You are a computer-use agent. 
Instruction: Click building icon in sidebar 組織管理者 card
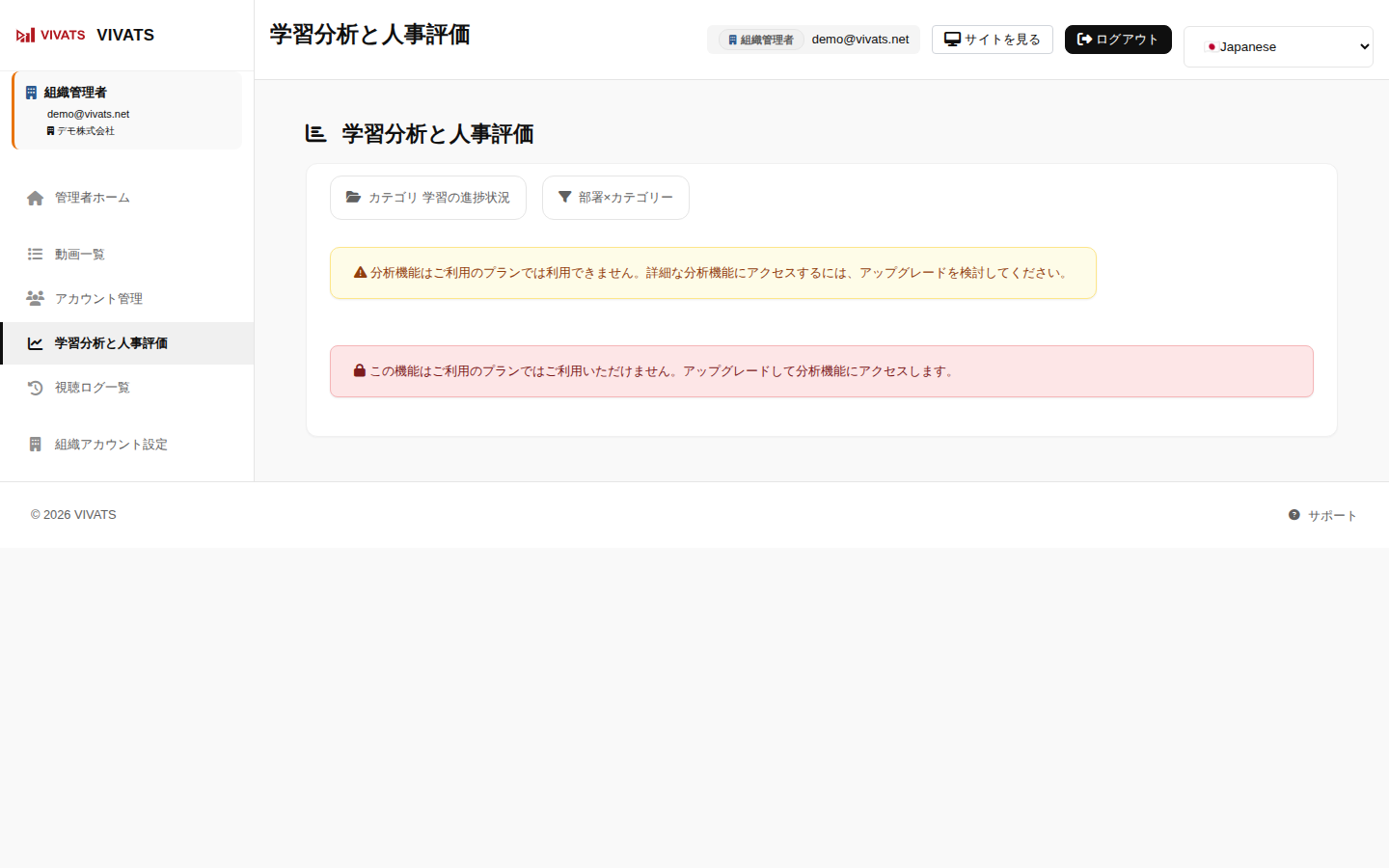(31, 93)
